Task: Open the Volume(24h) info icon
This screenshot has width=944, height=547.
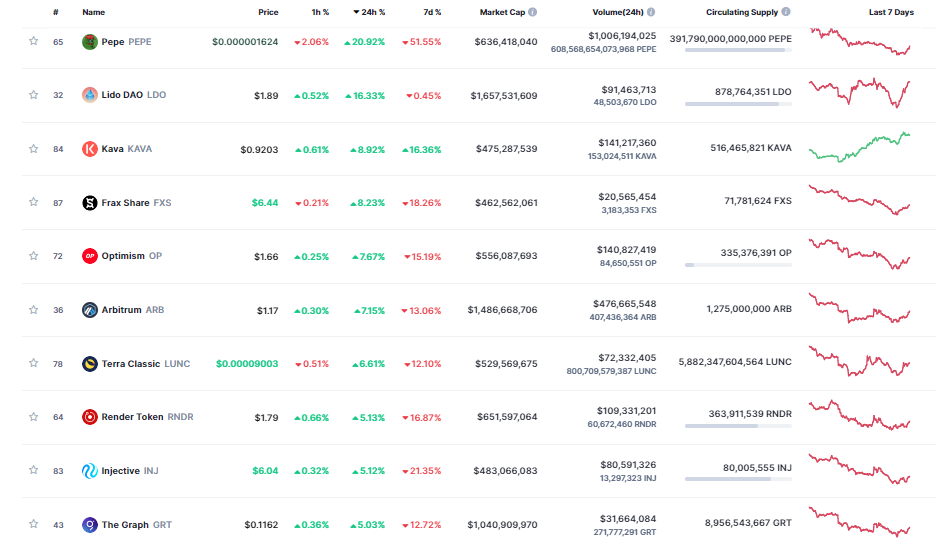Action: [651, 12]
